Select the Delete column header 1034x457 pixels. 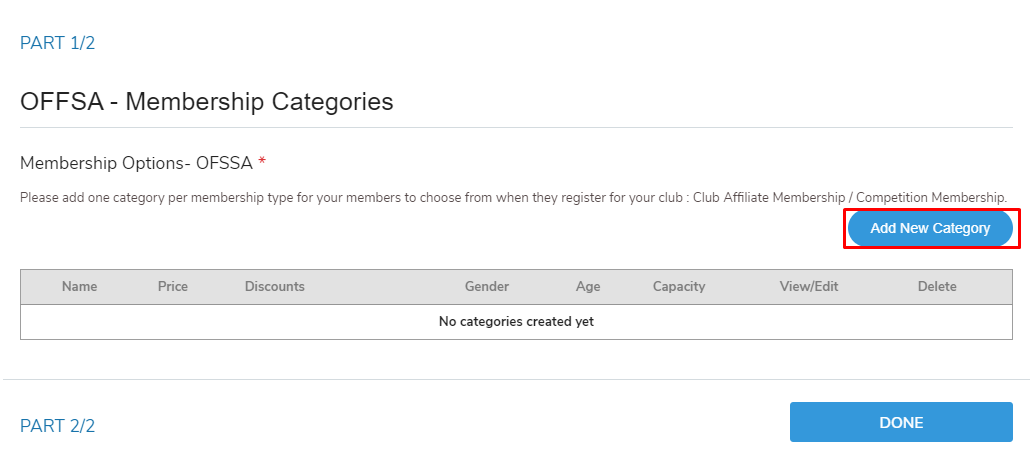click(937, 287)
